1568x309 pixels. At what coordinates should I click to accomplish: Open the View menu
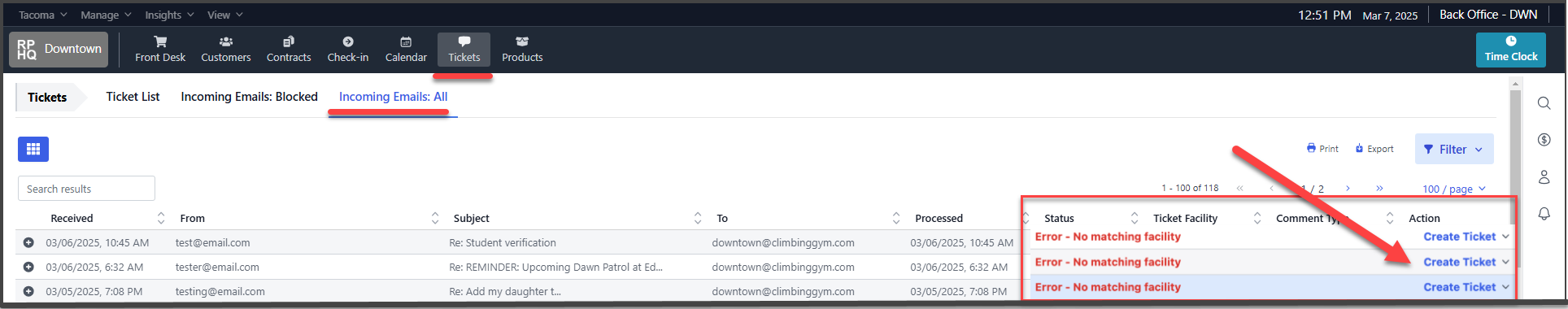pos(225,15)
